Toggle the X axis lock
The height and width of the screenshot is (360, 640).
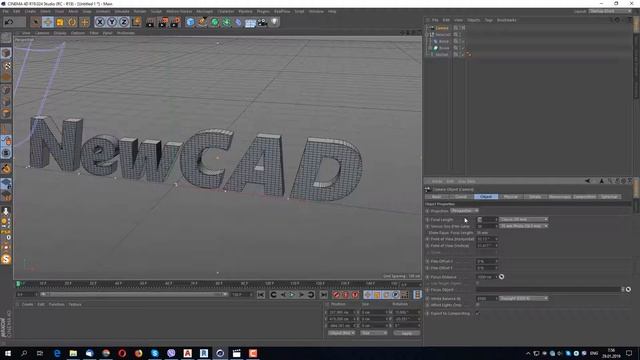coord(100,22)
